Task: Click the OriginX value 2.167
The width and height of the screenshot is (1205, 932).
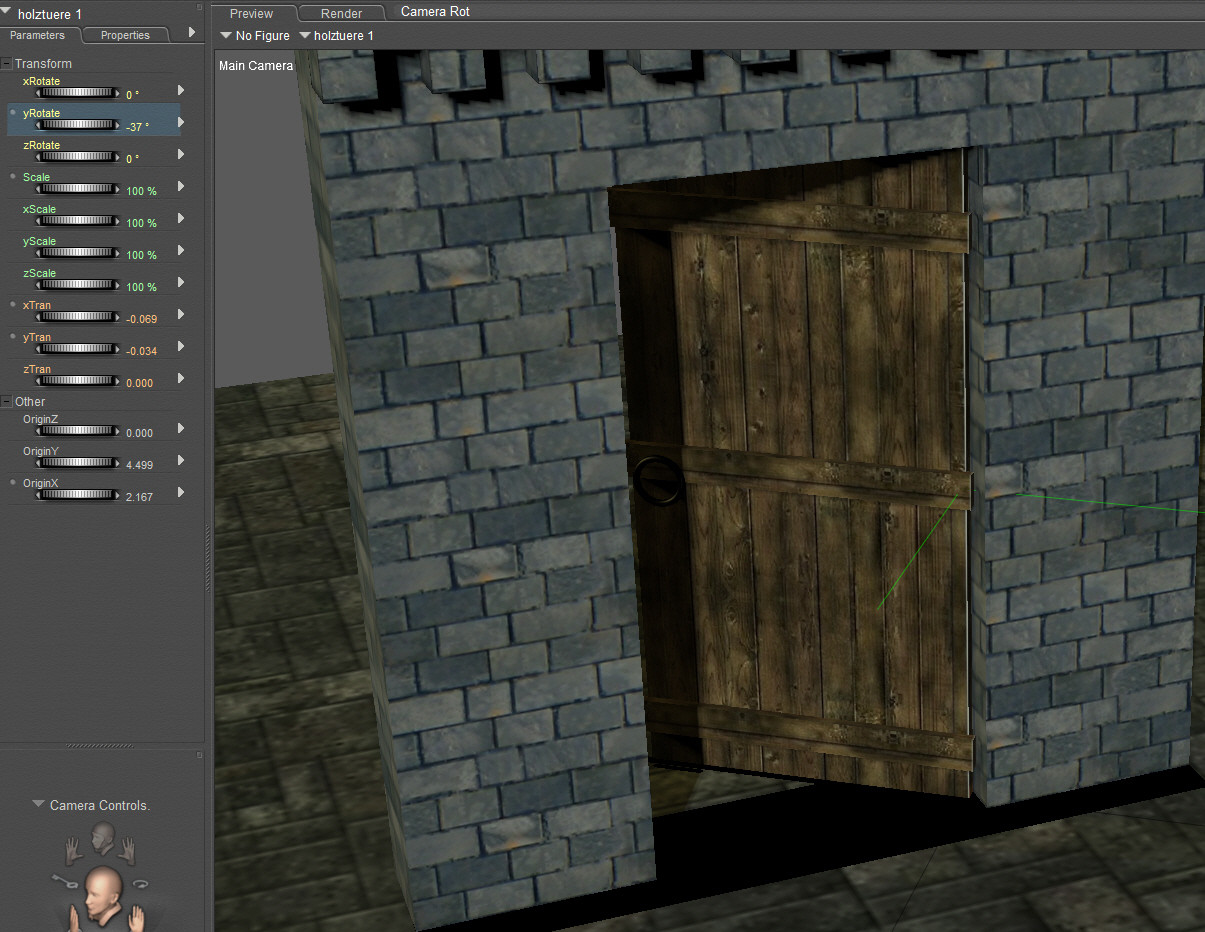Action: coord(140,497)
